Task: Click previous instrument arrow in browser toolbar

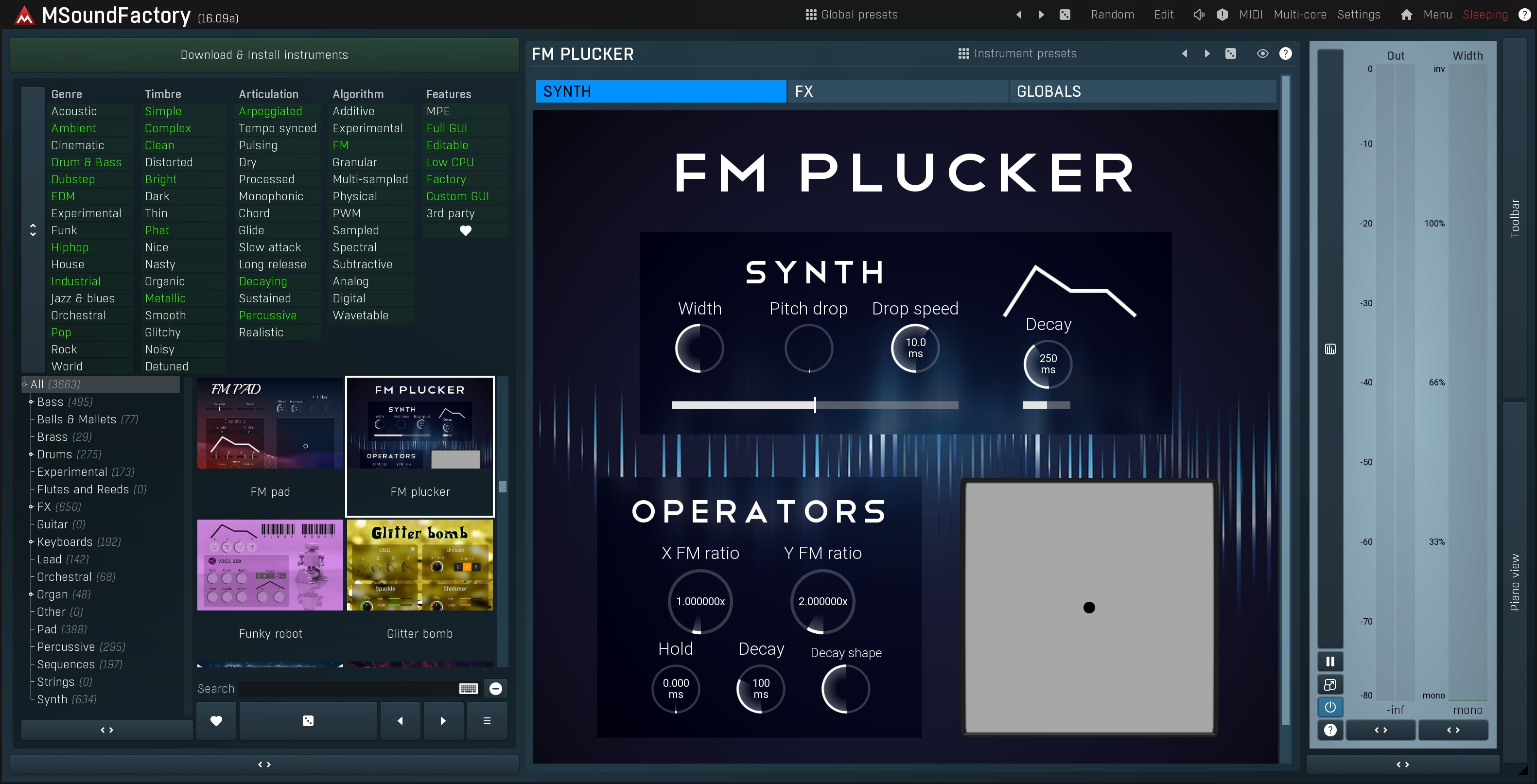Action: pyautogui.click(x=400, y=721)
